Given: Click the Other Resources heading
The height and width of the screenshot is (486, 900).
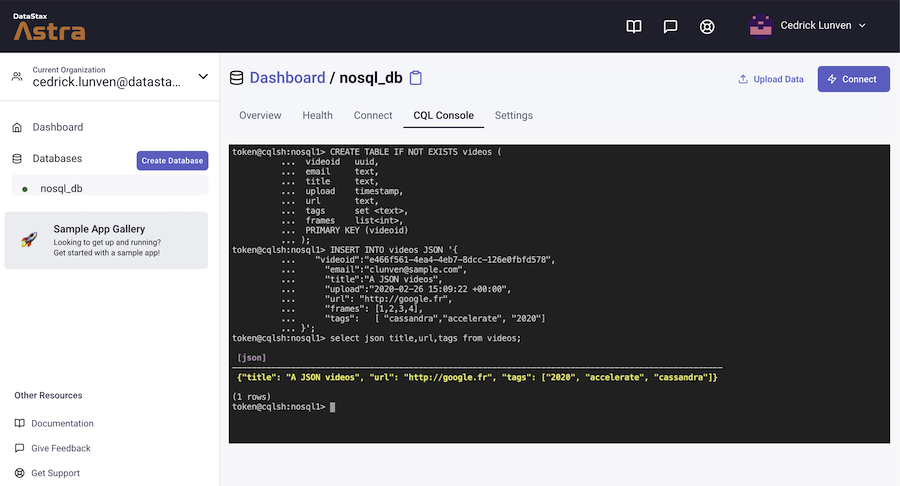Looking at the screenshot, I should tap(48, 395).
